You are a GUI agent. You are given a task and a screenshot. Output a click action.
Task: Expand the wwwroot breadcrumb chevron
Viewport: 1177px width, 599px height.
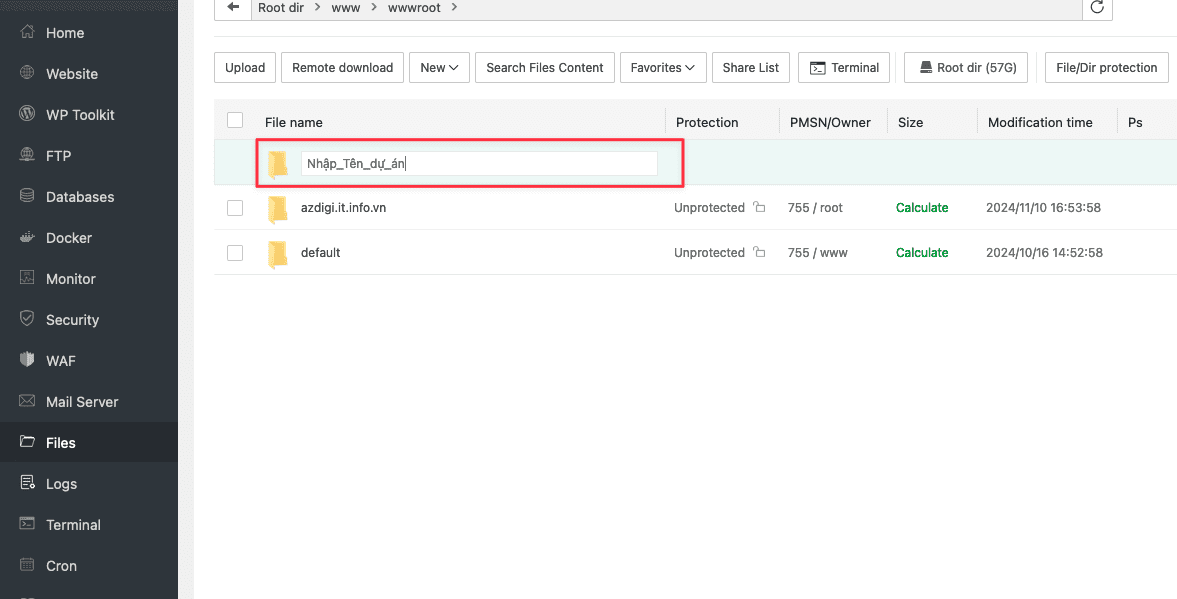pos(453,8)
